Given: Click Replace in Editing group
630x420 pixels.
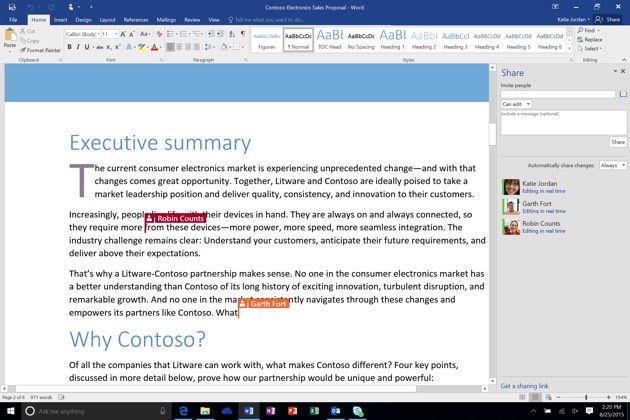Looking at the screenshot, I should (590, 39).
